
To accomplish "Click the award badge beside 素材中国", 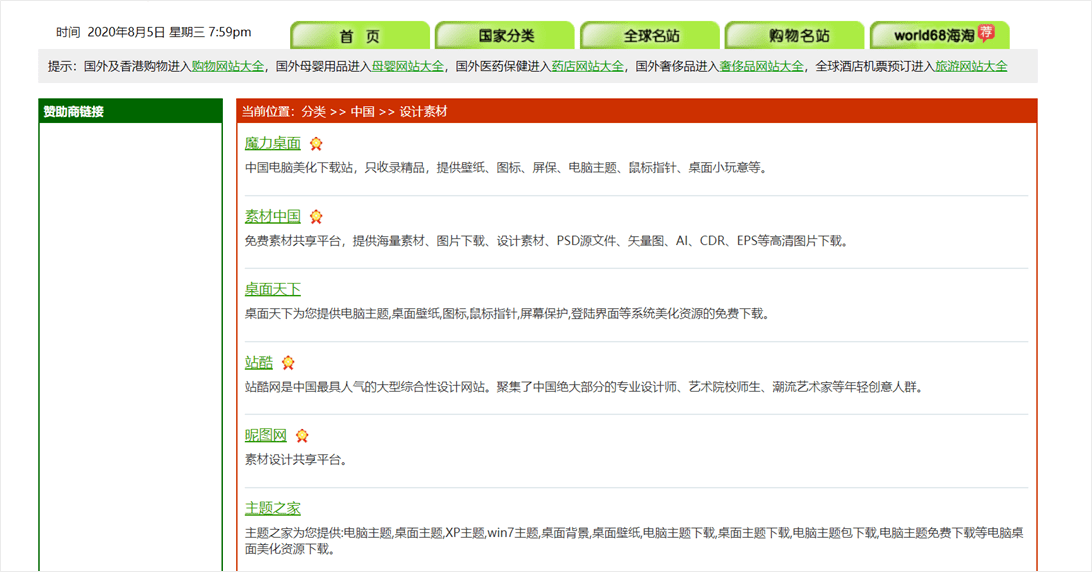I will (316, 217).
